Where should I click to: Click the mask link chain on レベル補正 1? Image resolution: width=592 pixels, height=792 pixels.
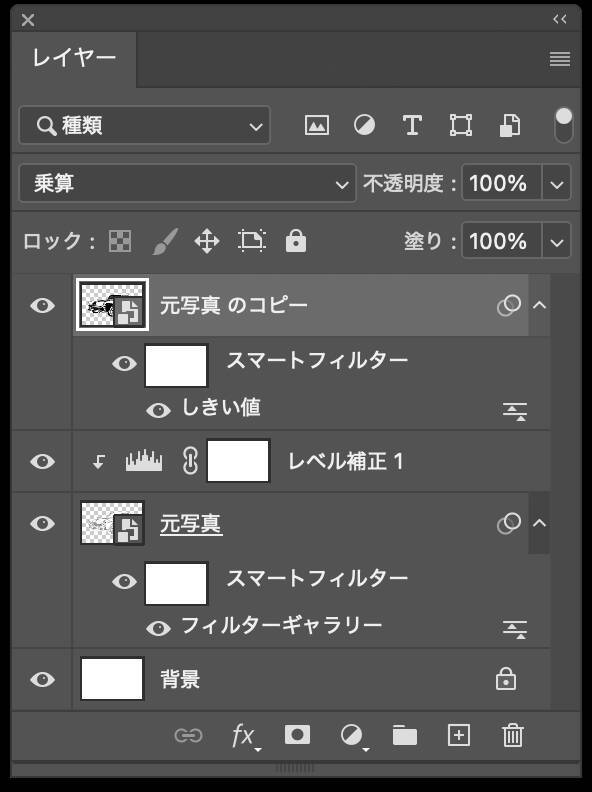(190, 461)
